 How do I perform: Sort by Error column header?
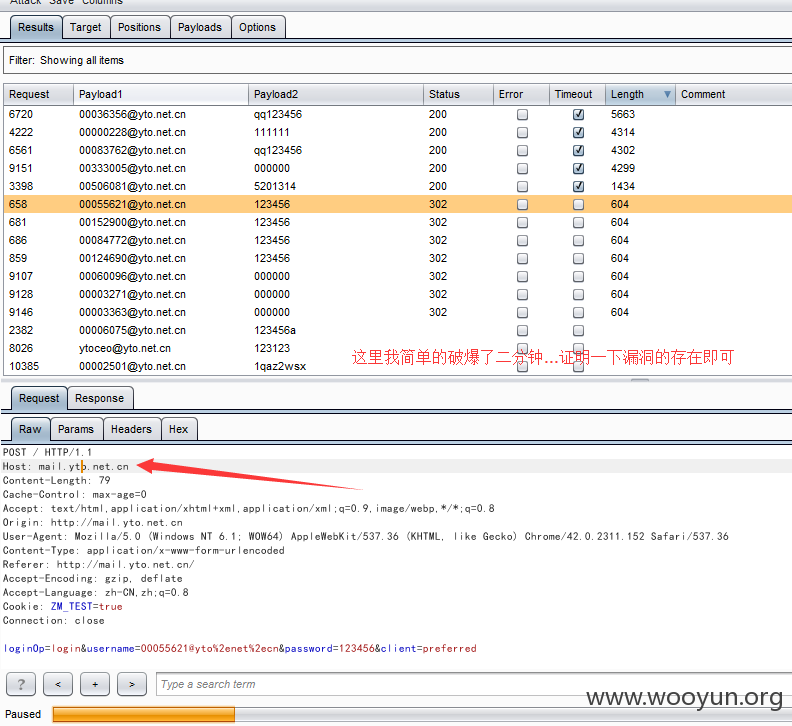521,94
